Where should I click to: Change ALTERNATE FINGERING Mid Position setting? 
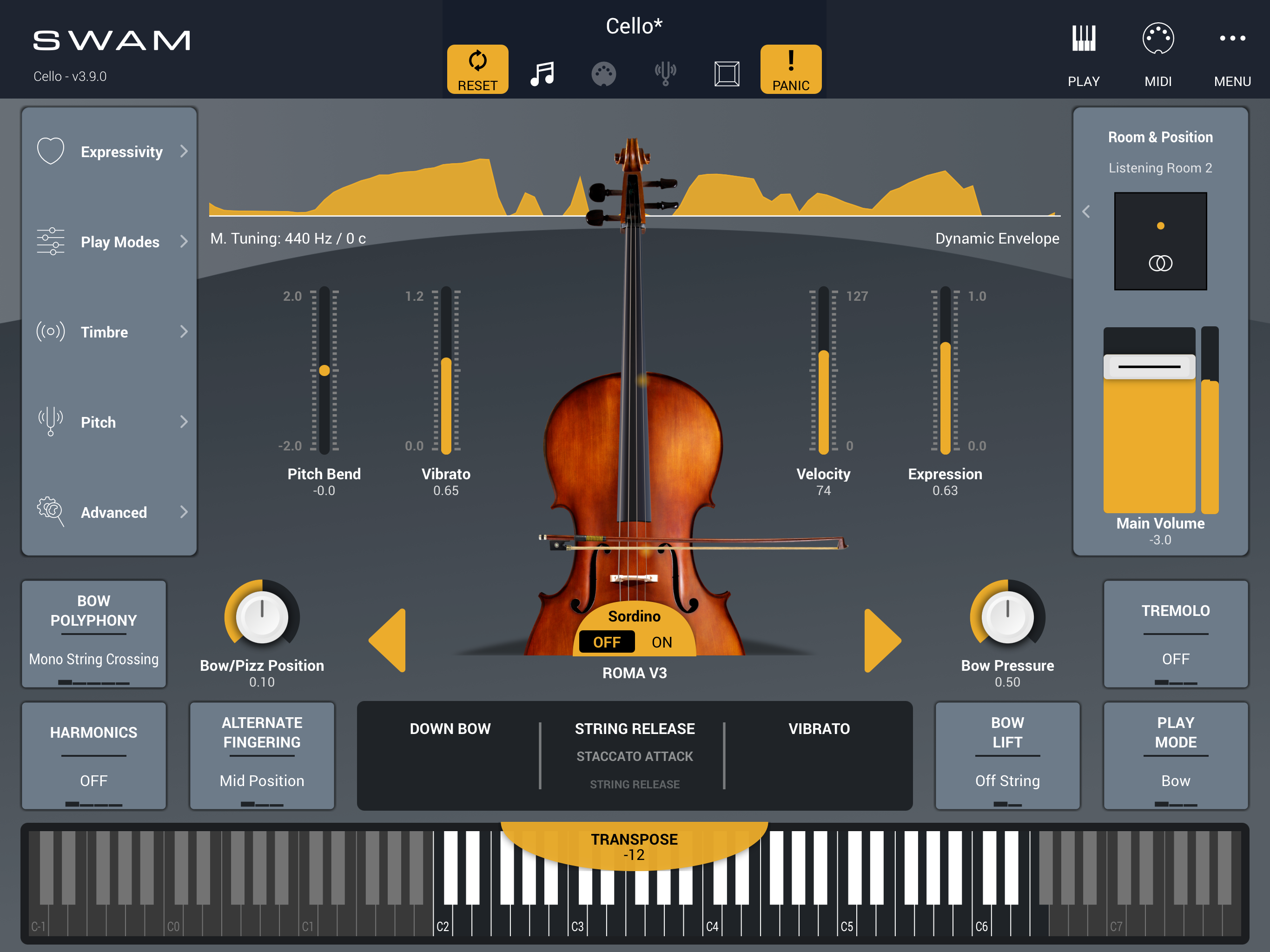coord(262,756)
